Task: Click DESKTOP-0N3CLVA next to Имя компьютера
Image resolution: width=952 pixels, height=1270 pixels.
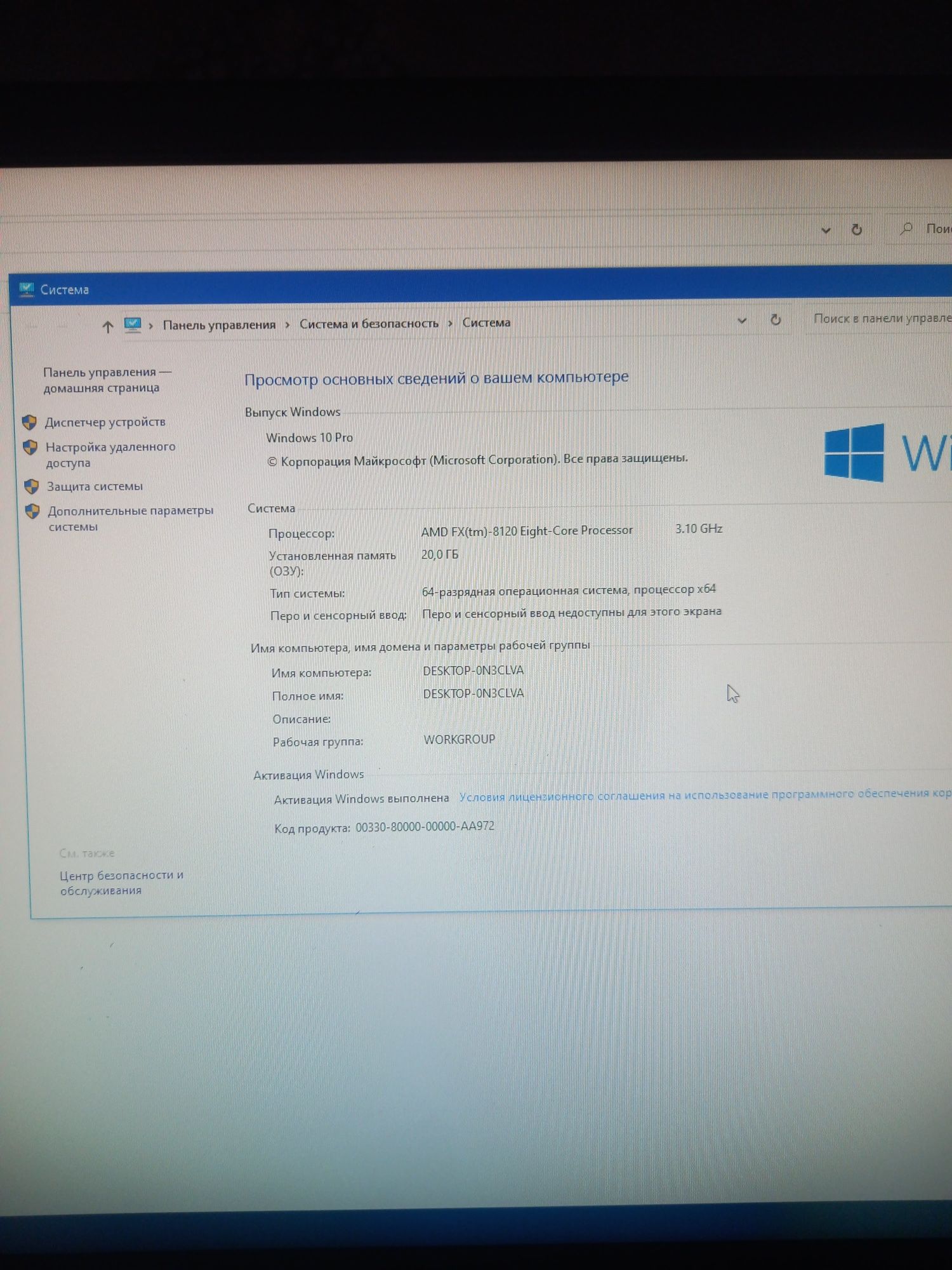Action: point(473,671)
